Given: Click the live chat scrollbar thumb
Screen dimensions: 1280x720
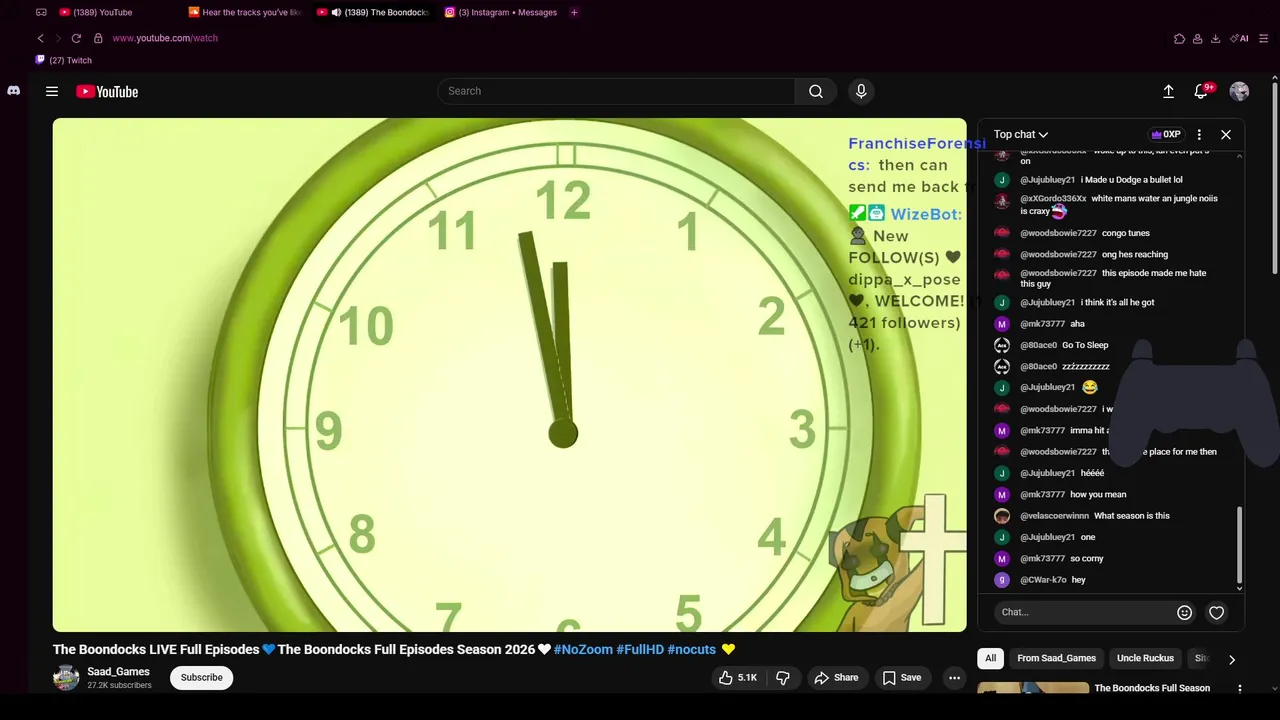Looking at the screenshot, I should (1240, 546).
